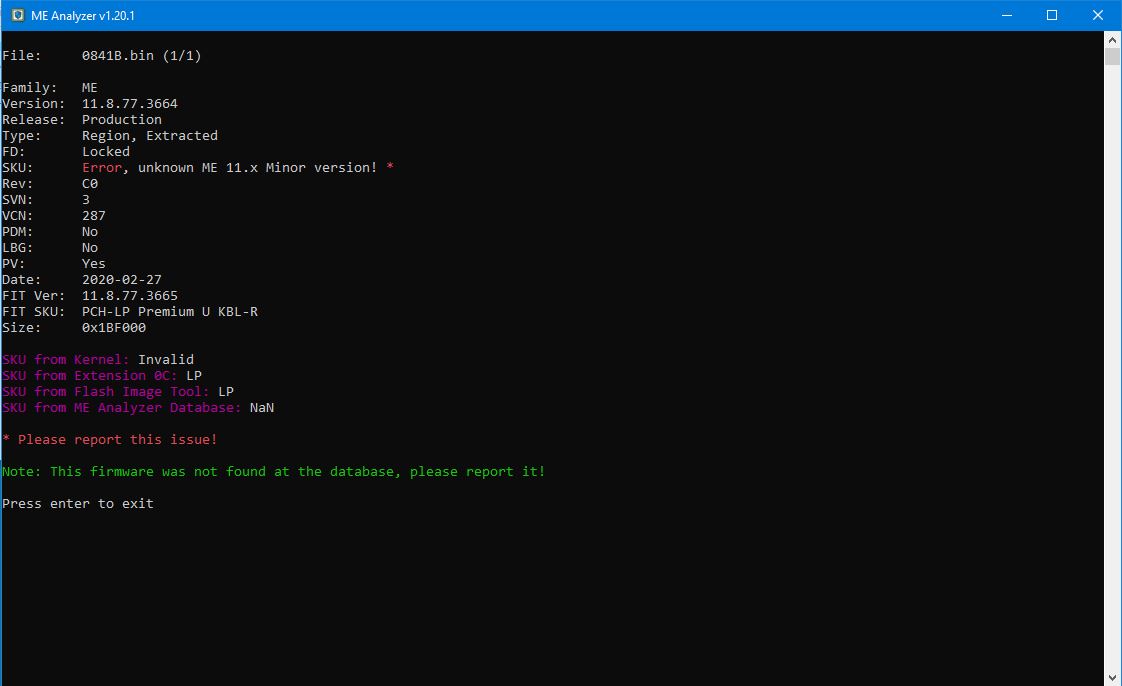
Task: Click the Press enter to exit prompt
Action: coord(78,504)
